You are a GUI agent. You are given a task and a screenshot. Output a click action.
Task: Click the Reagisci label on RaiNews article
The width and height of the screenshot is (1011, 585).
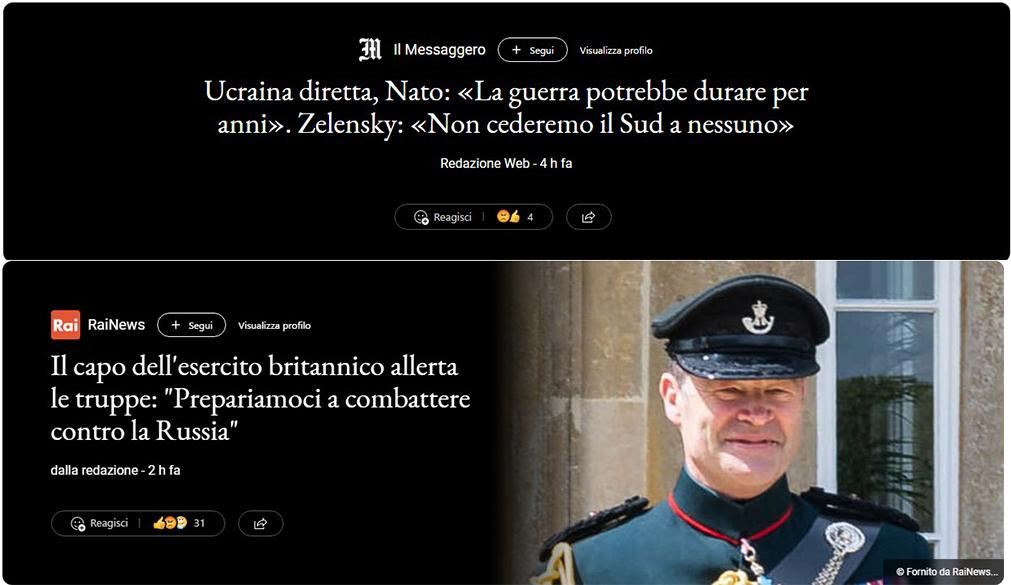point(109,523)
